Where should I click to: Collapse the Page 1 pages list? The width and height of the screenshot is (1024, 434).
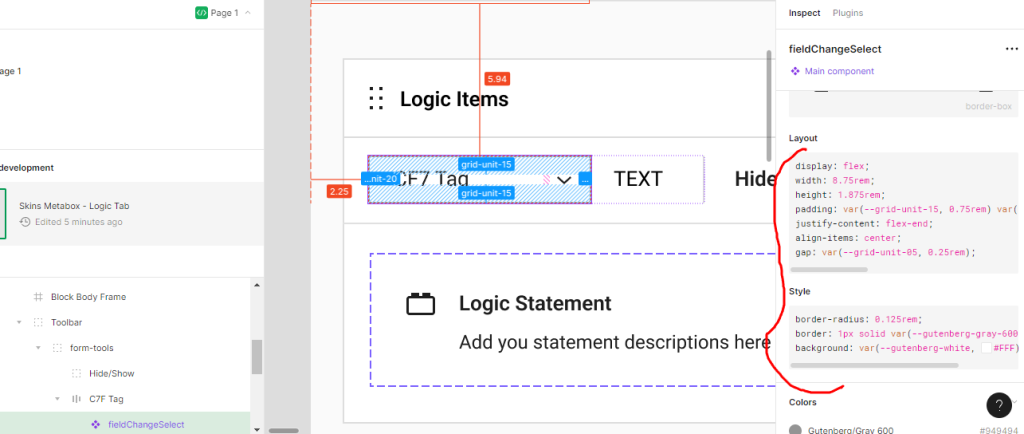point(247,13)
